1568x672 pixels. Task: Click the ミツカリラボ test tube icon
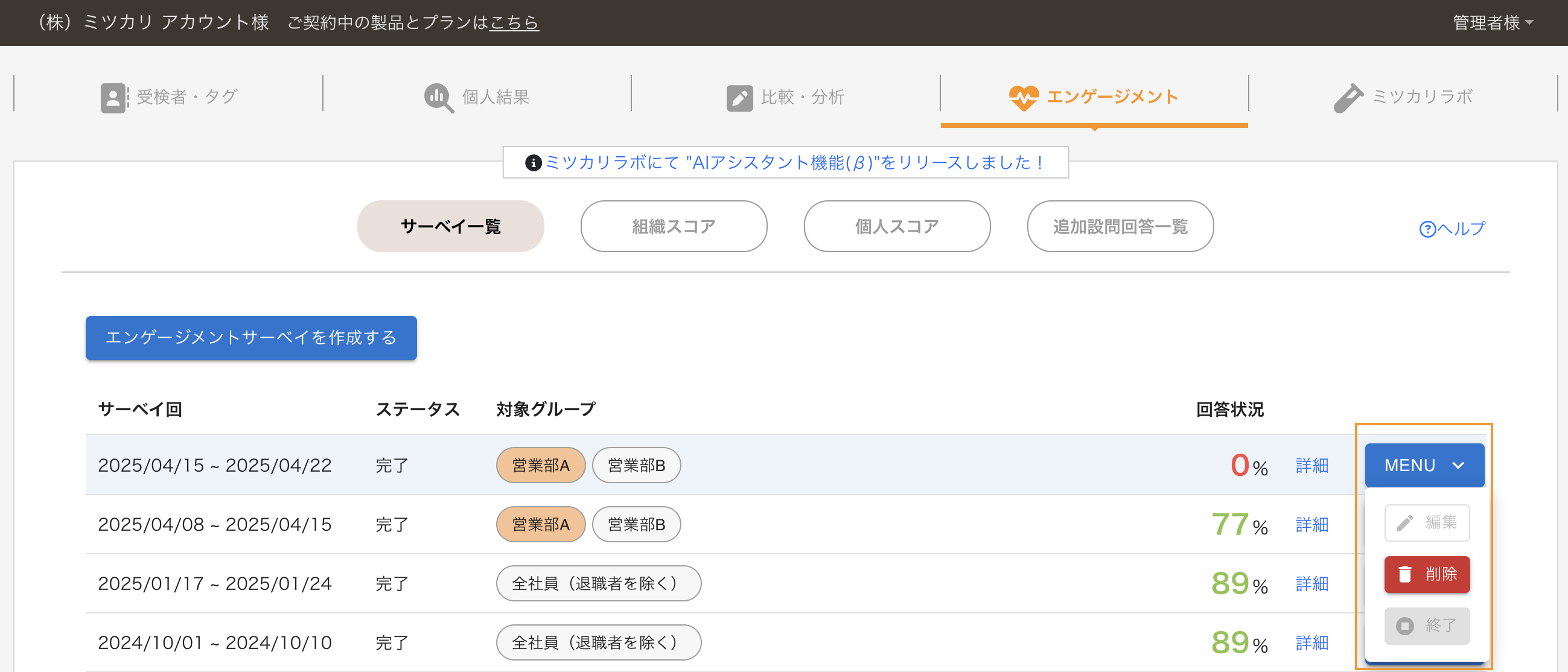pos(1348,97)
